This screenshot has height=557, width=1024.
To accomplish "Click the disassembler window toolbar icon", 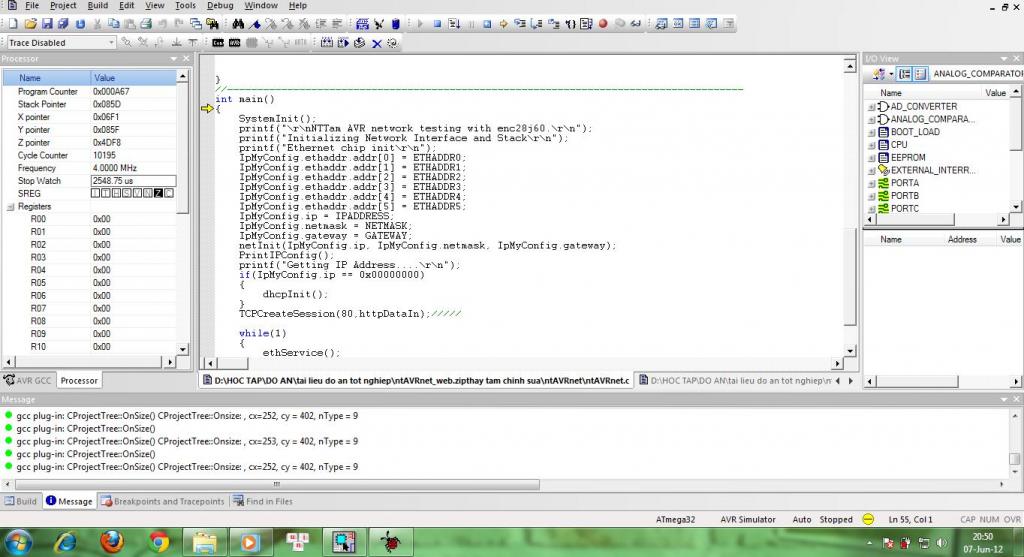I will tap(711, 24).
